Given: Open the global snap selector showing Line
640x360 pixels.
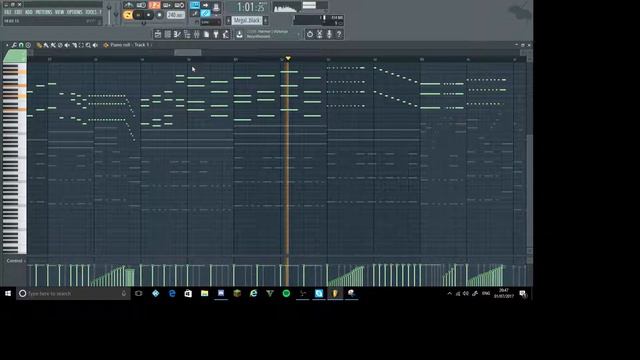Looking at the screenshot, I should pos(210,22).
